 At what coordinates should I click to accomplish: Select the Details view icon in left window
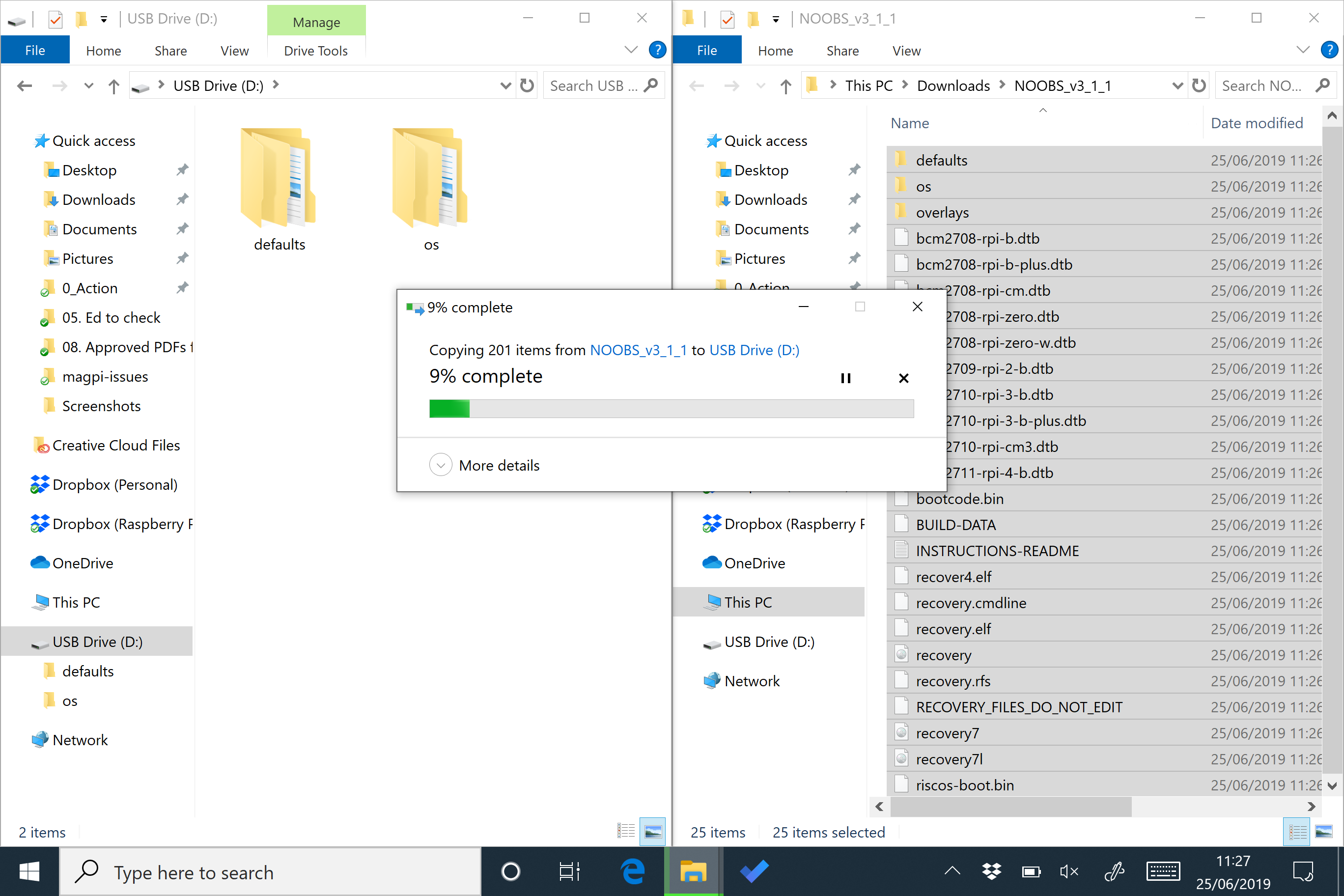[x=627, y=831]
